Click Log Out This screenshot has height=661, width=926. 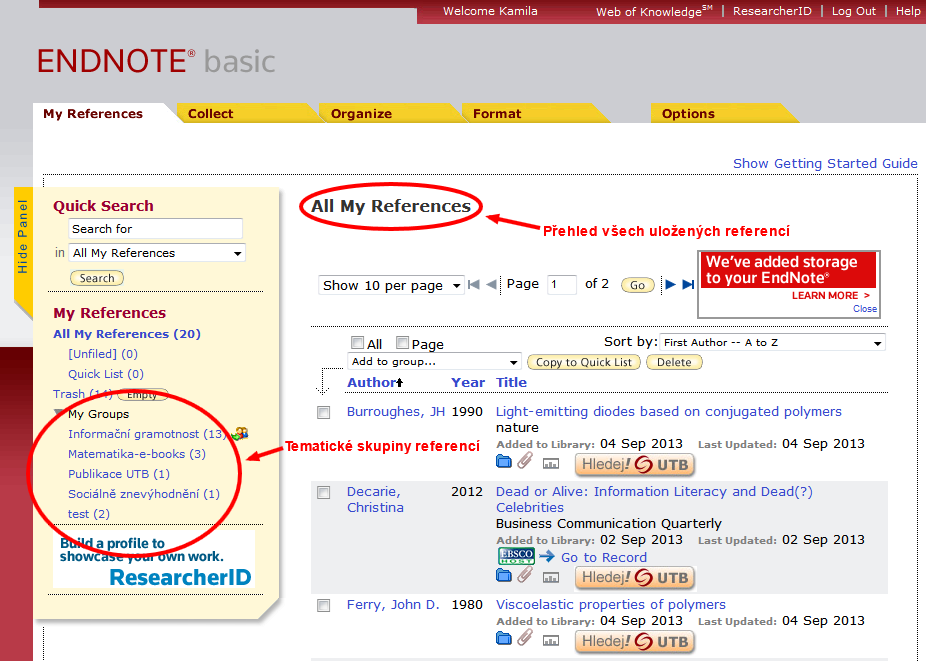[x=854, y=11]
